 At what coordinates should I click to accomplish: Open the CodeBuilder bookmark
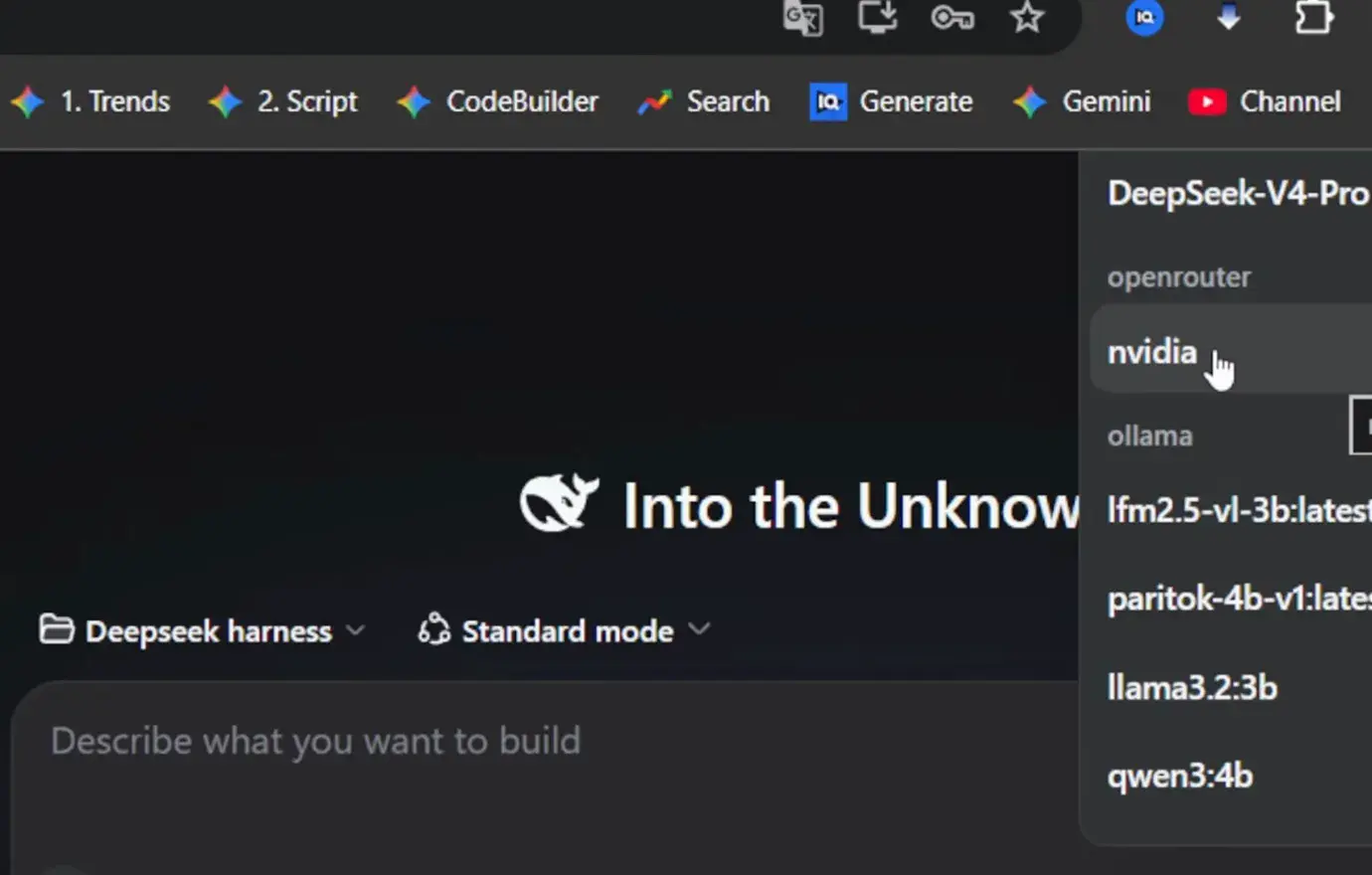click(497, 101)
